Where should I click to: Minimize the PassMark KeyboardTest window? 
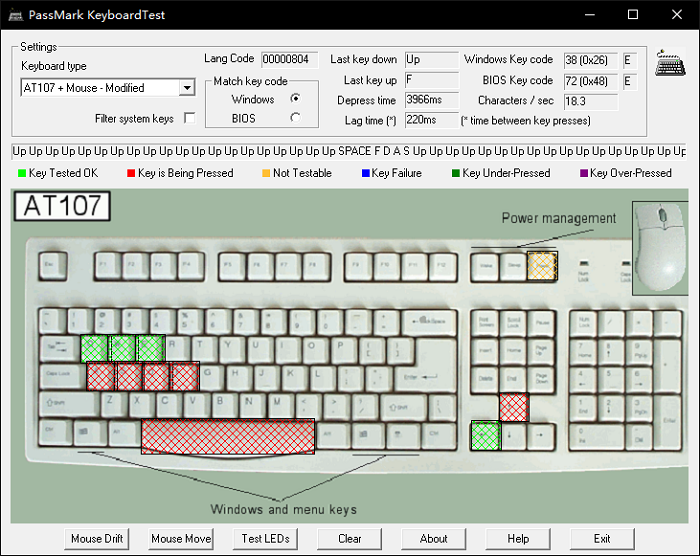click(590, 15)
